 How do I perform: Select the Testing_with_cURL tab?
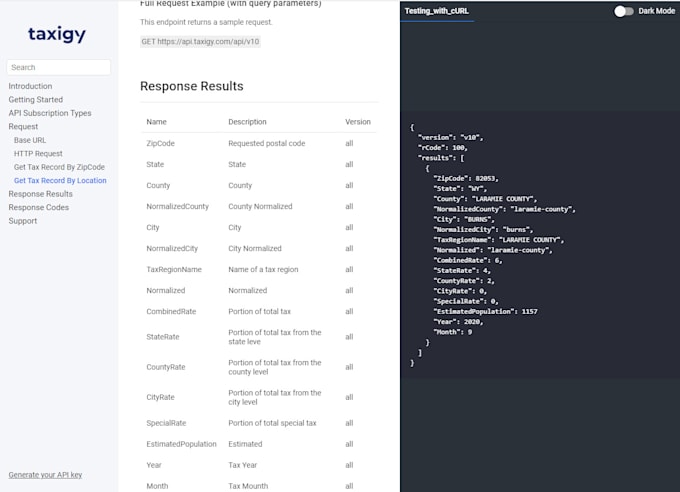coord(436,11)
